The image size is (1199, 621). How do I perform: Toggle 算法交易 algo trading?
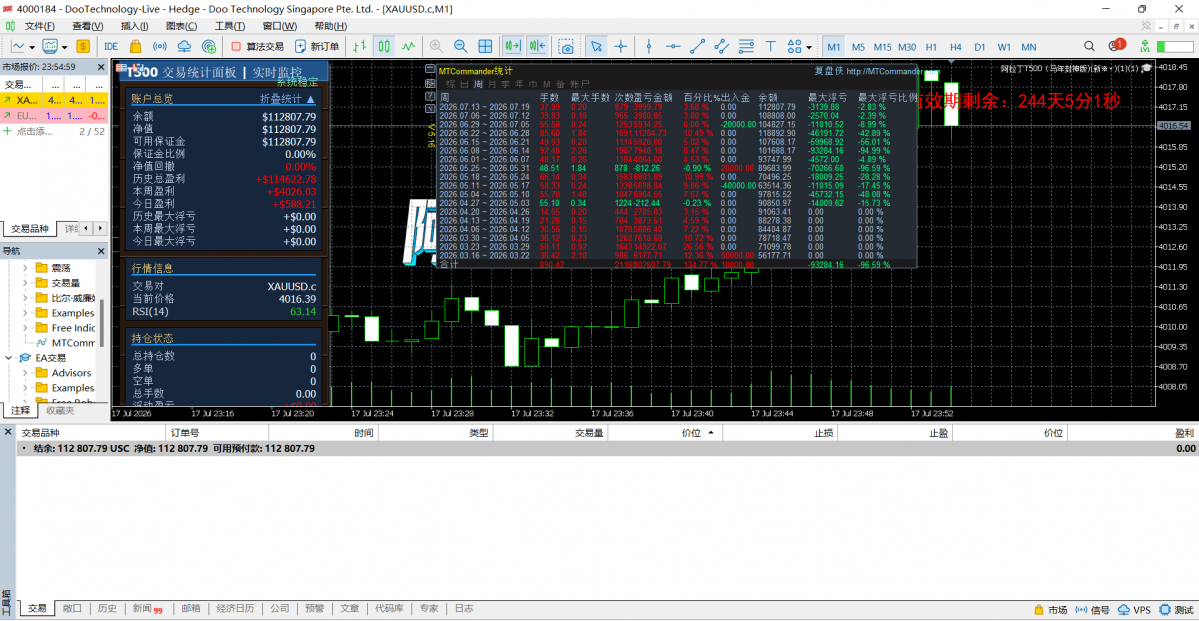[257, 47]
